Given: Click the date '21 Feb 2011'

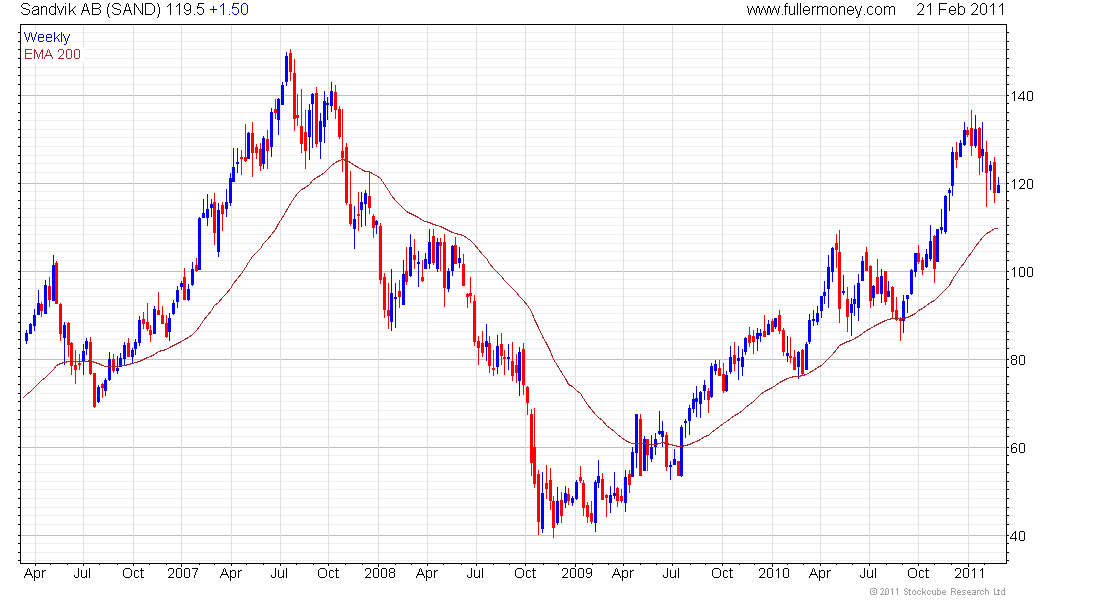Looking at the screenshot, I should 960,10.
